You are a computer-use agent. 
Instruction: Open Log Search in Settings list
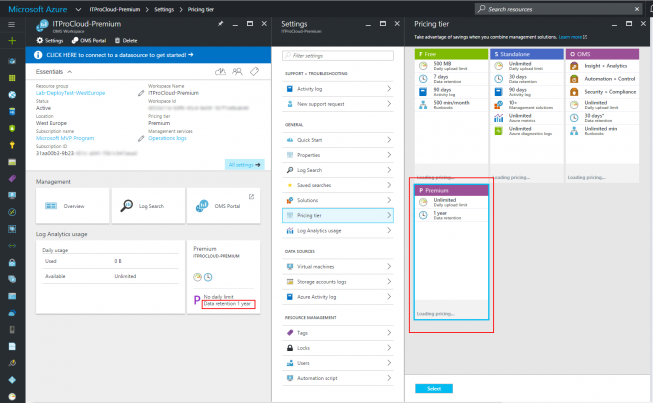[x=338, y=170]
